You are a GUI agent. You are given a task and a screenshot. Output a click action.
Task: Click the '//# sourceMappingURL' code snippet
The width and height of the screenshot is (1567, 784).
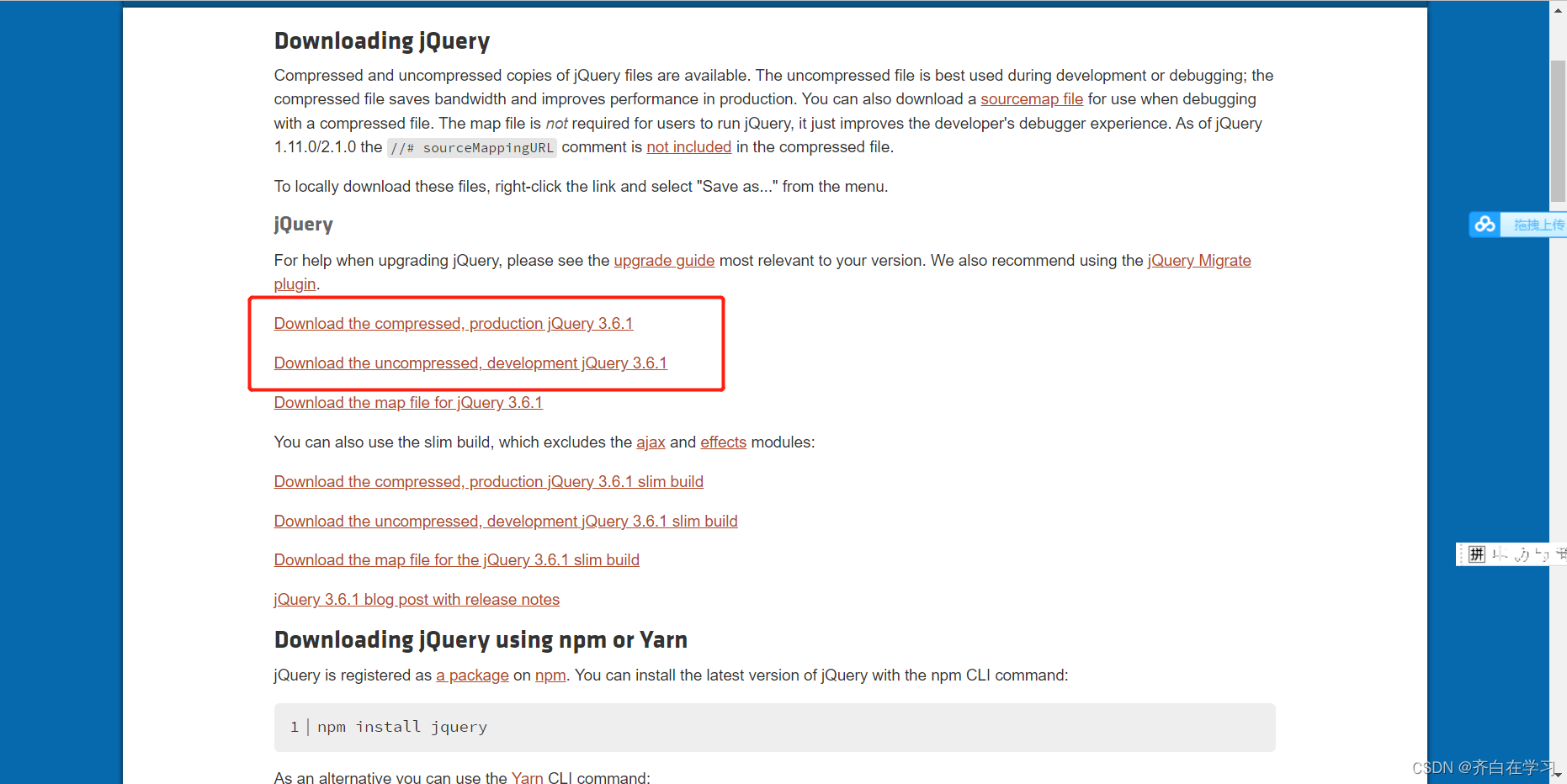click(472, 148)
